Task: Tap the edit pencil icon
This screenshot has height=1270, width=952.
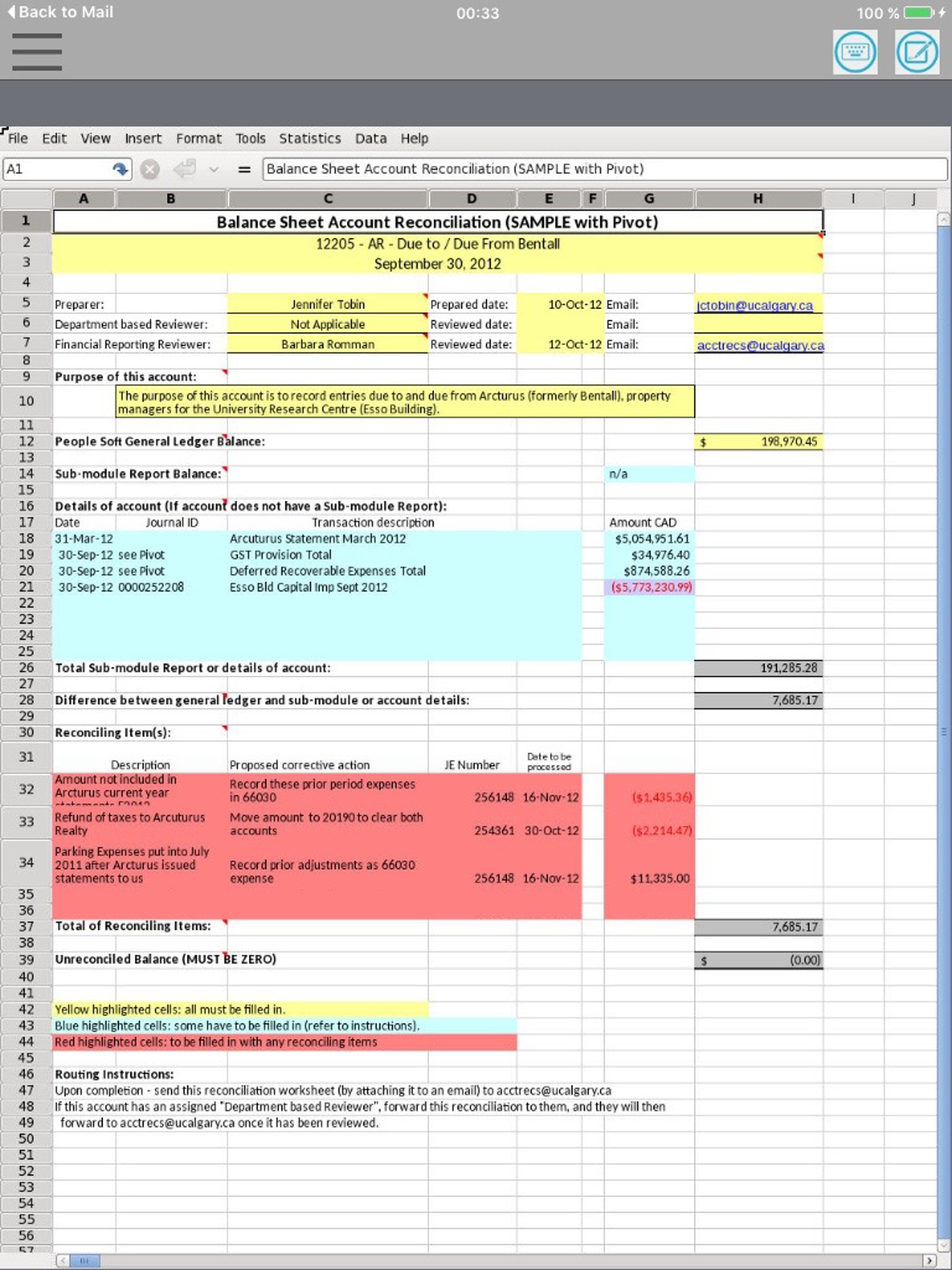Action: click(x=916, y=52)
